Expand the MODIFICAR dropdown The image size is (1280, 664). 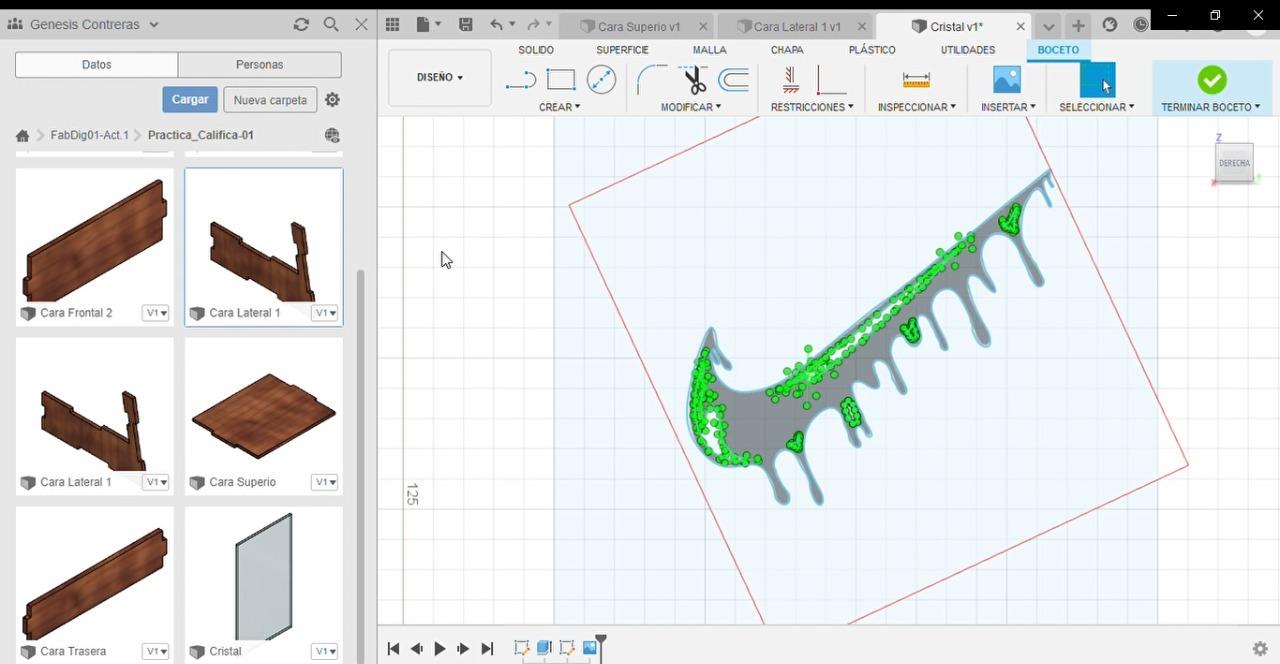point(691,107)
